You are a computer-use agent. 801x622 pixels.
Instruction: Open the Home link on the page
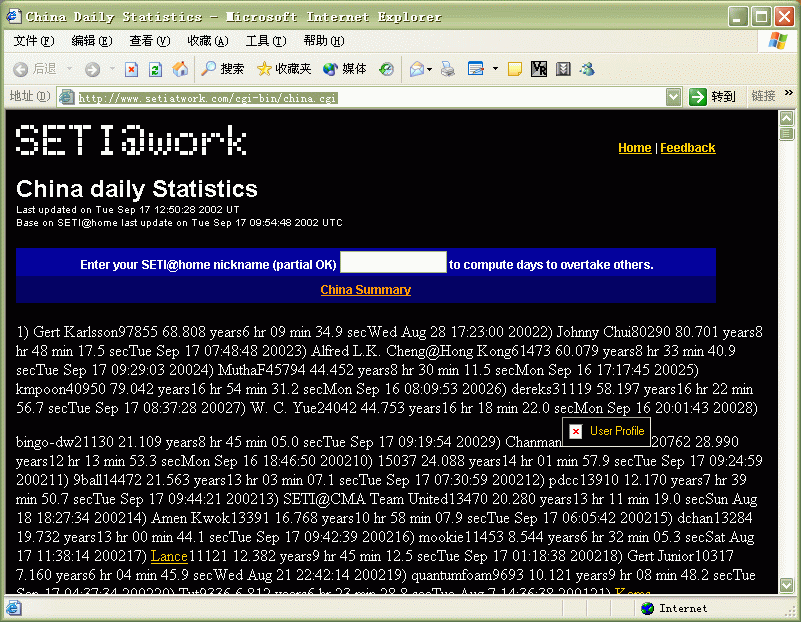pos(634,148)
